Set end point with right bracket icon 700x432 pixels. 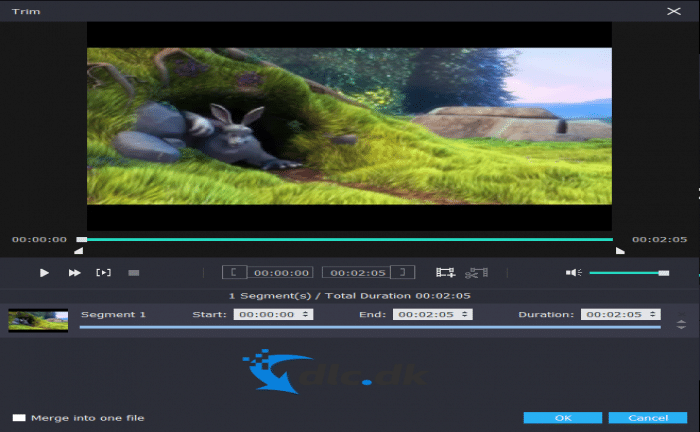point(403,272)
